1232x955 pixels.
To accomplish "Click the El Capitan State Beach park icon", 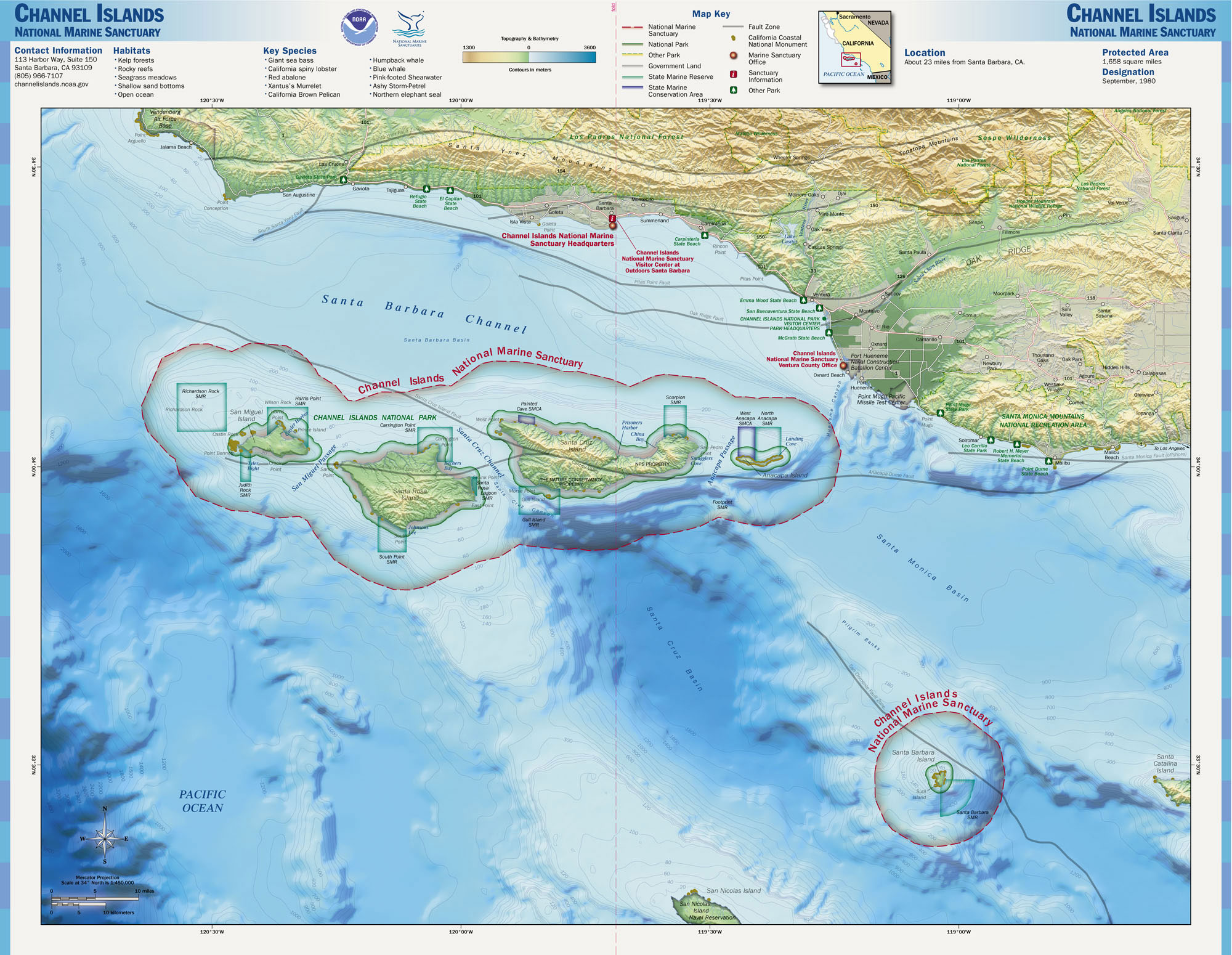I will point(450,191).
